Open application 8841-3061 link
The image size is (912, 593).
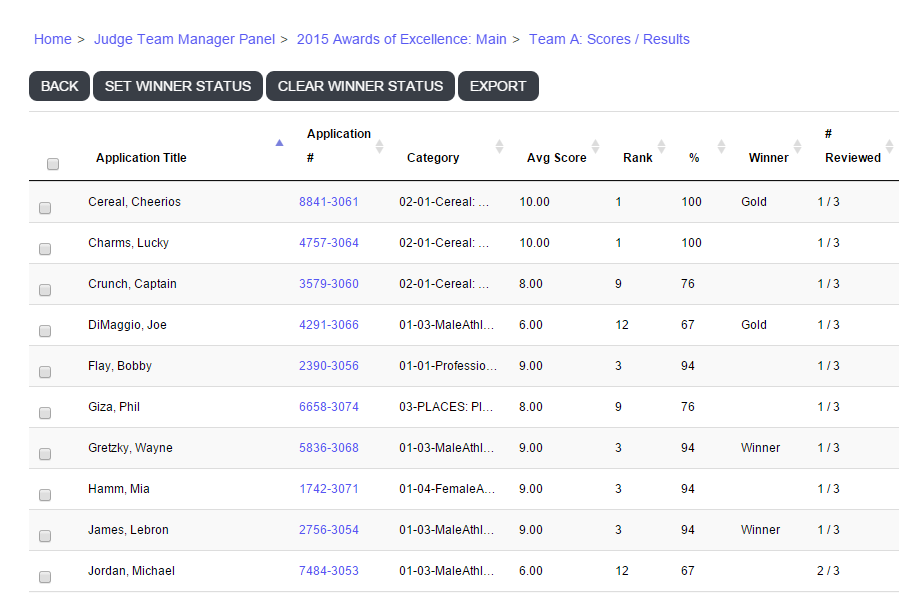coord(329,202)
